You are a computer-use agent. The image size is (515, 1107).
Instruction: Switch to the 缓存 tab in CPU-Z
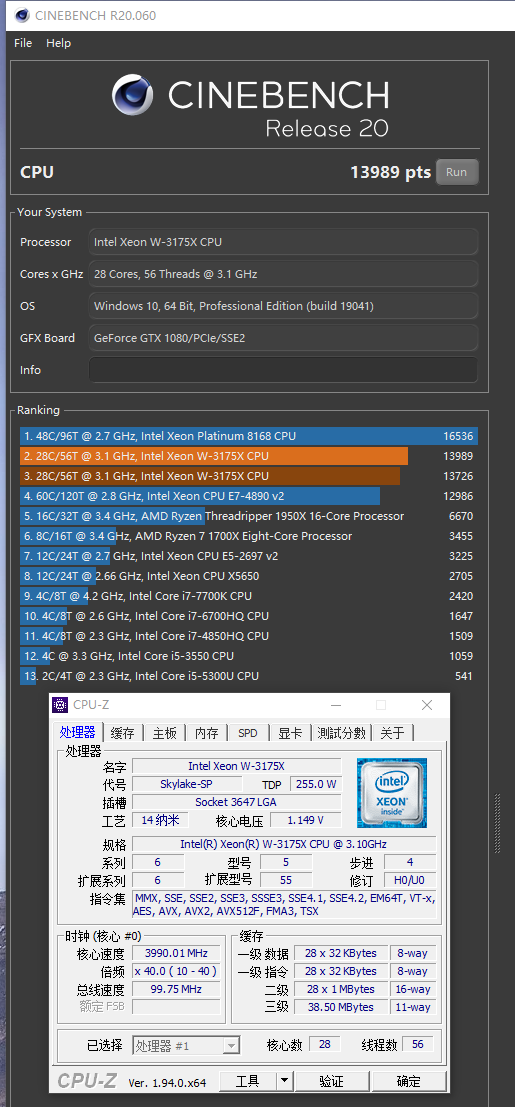[123, 733]
